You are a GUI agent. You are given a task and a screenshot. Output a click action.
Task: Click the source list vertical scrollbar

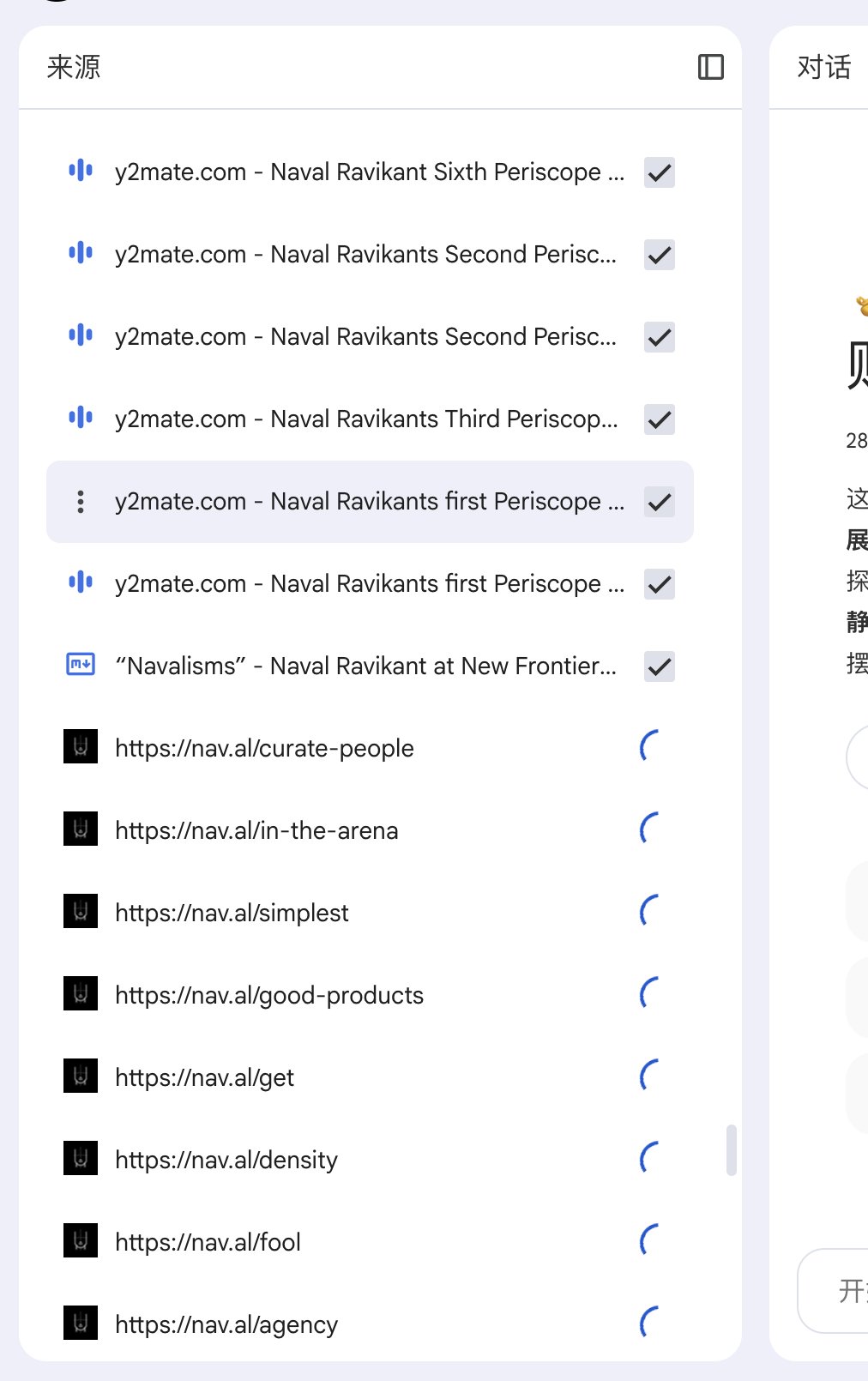click(732, 1149)
